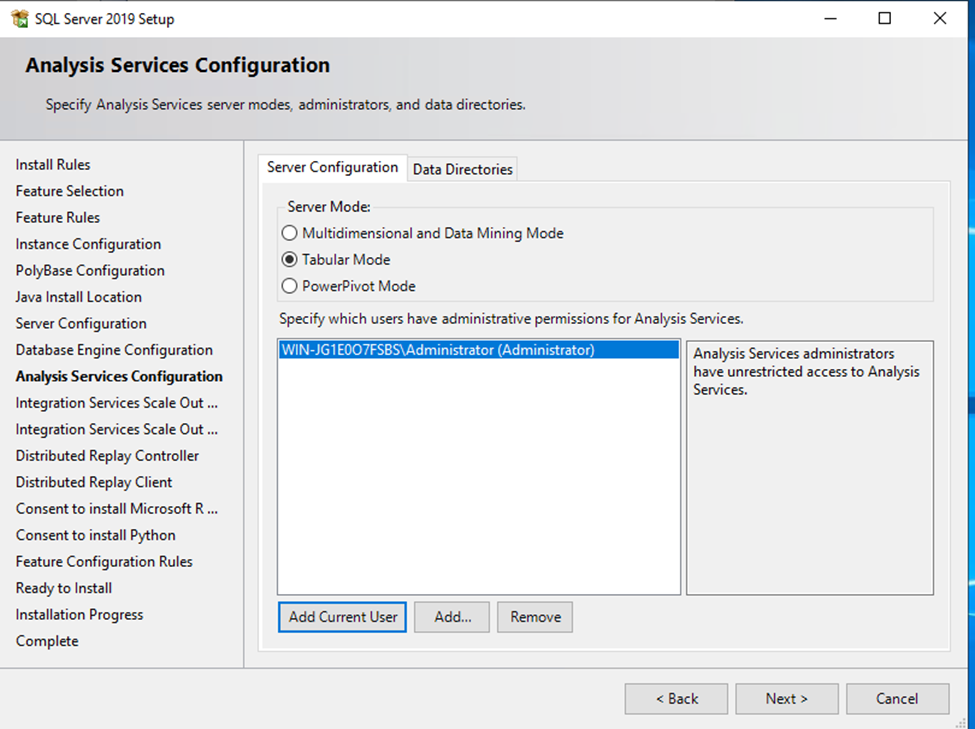The width and height of the screenshot is (975, 729).
Task: Click Server Configuration in the left steps list
Action: coord(81,323)
